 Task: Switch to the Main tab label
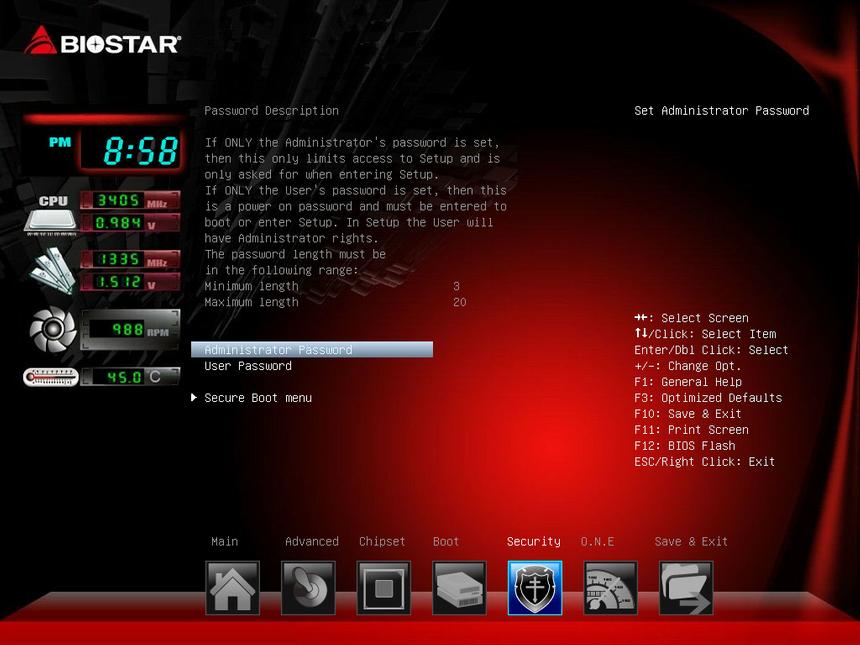[225, 541]
